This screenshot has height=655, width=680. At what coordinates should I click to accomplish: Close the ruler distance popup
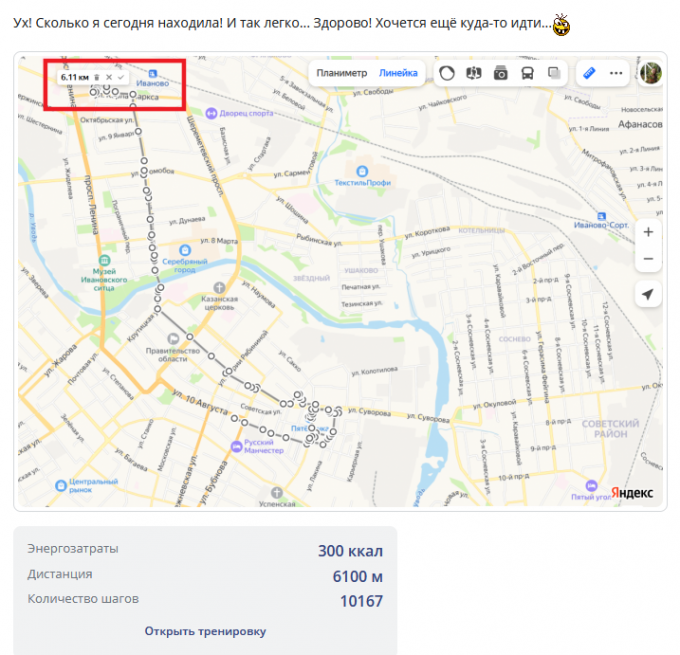(109, 77)
